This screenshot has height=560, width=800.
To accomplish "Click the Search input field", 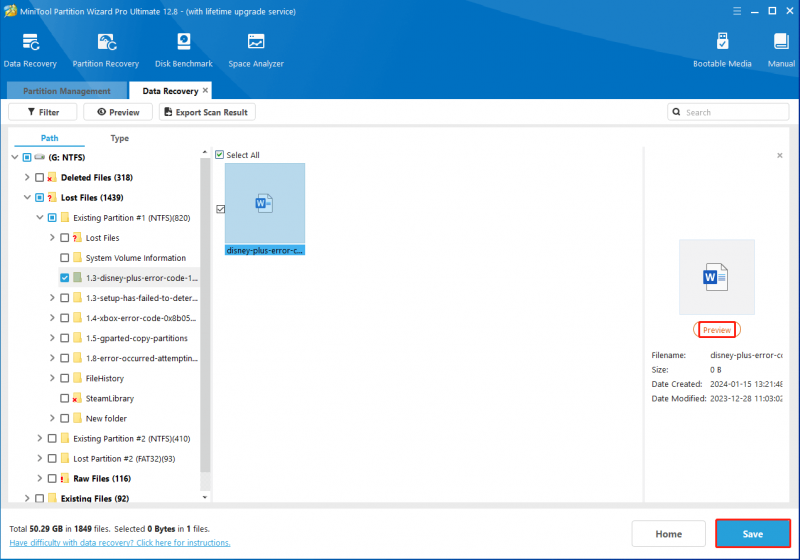I will tap(728, 112).
